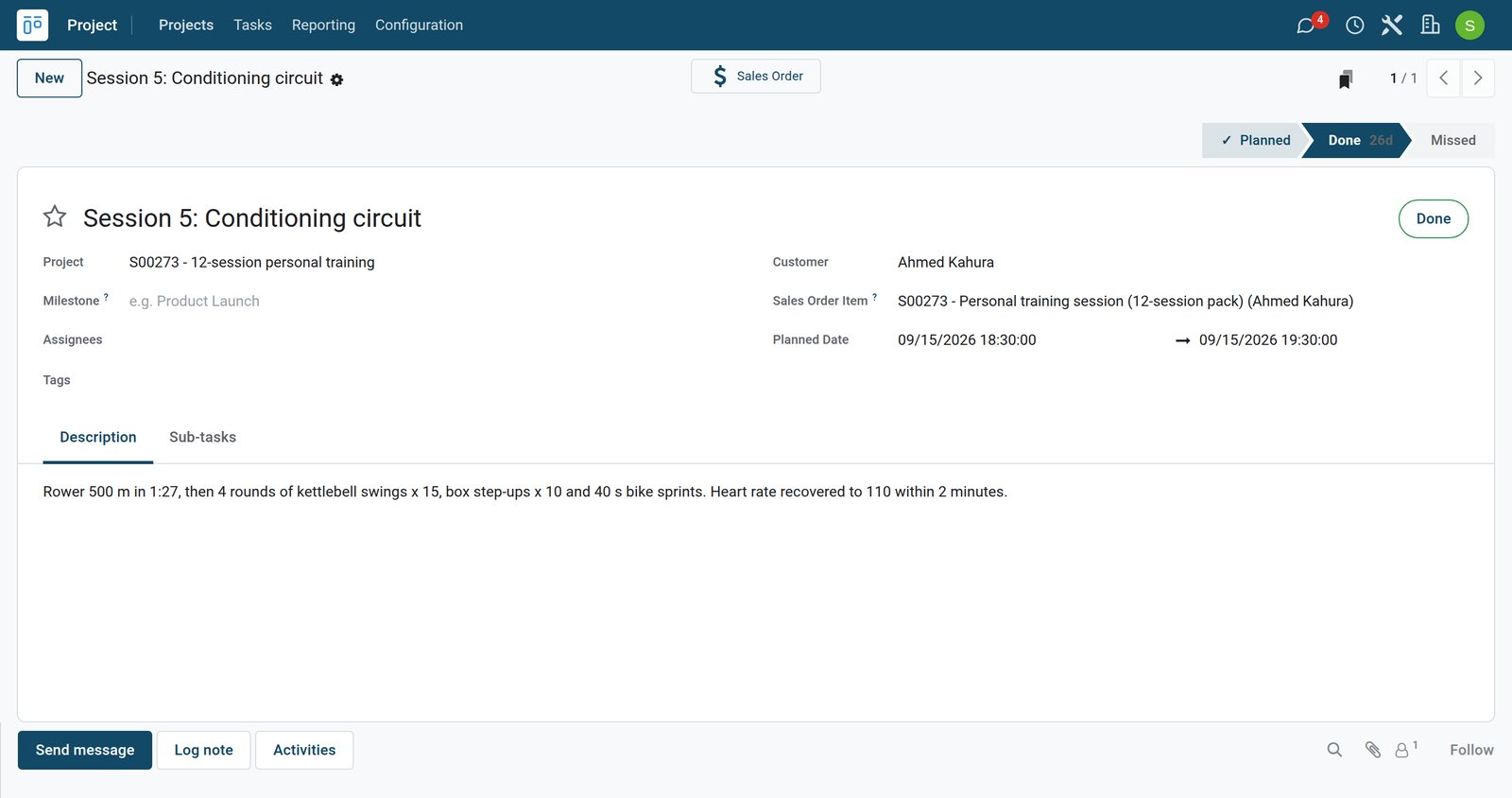Switch to the Sub-tasks tab

[x=202, y=437]
